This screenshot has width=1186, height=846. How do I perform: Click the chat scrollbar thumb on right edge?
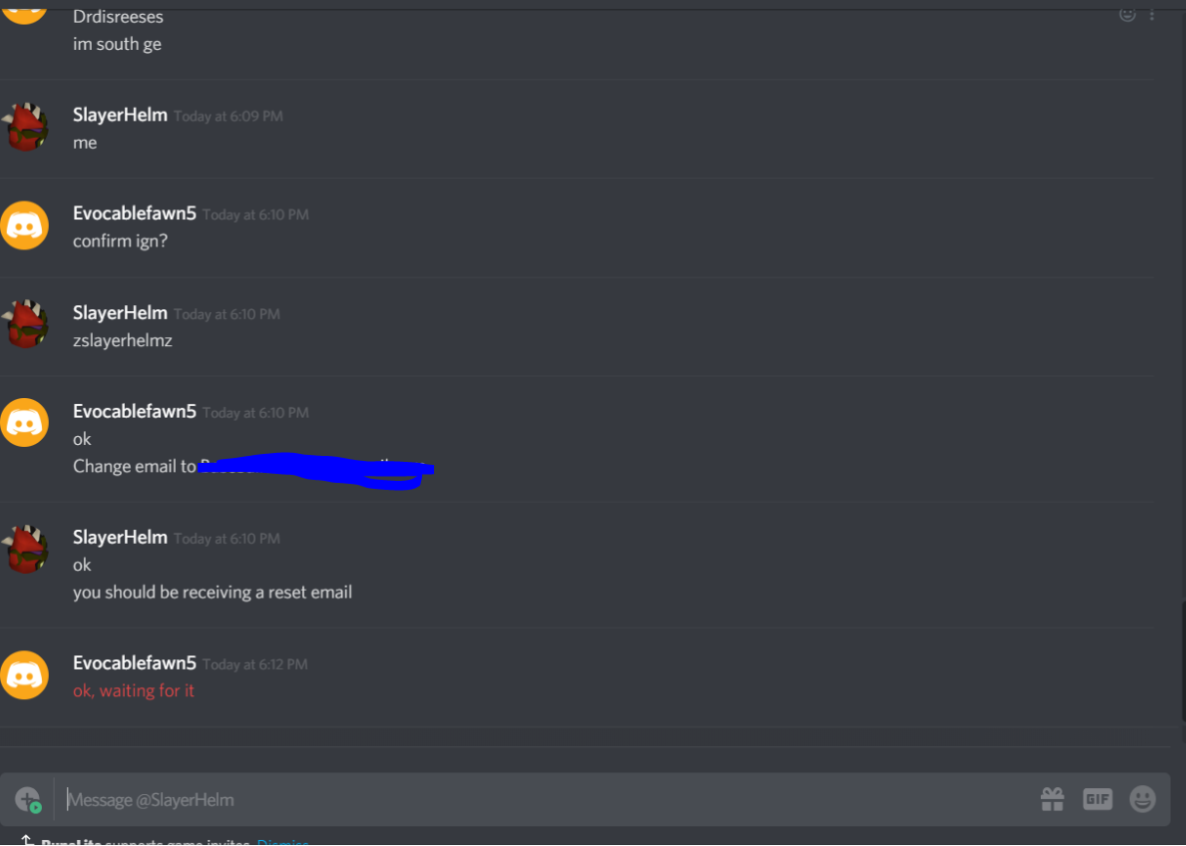coord(1183,661)
